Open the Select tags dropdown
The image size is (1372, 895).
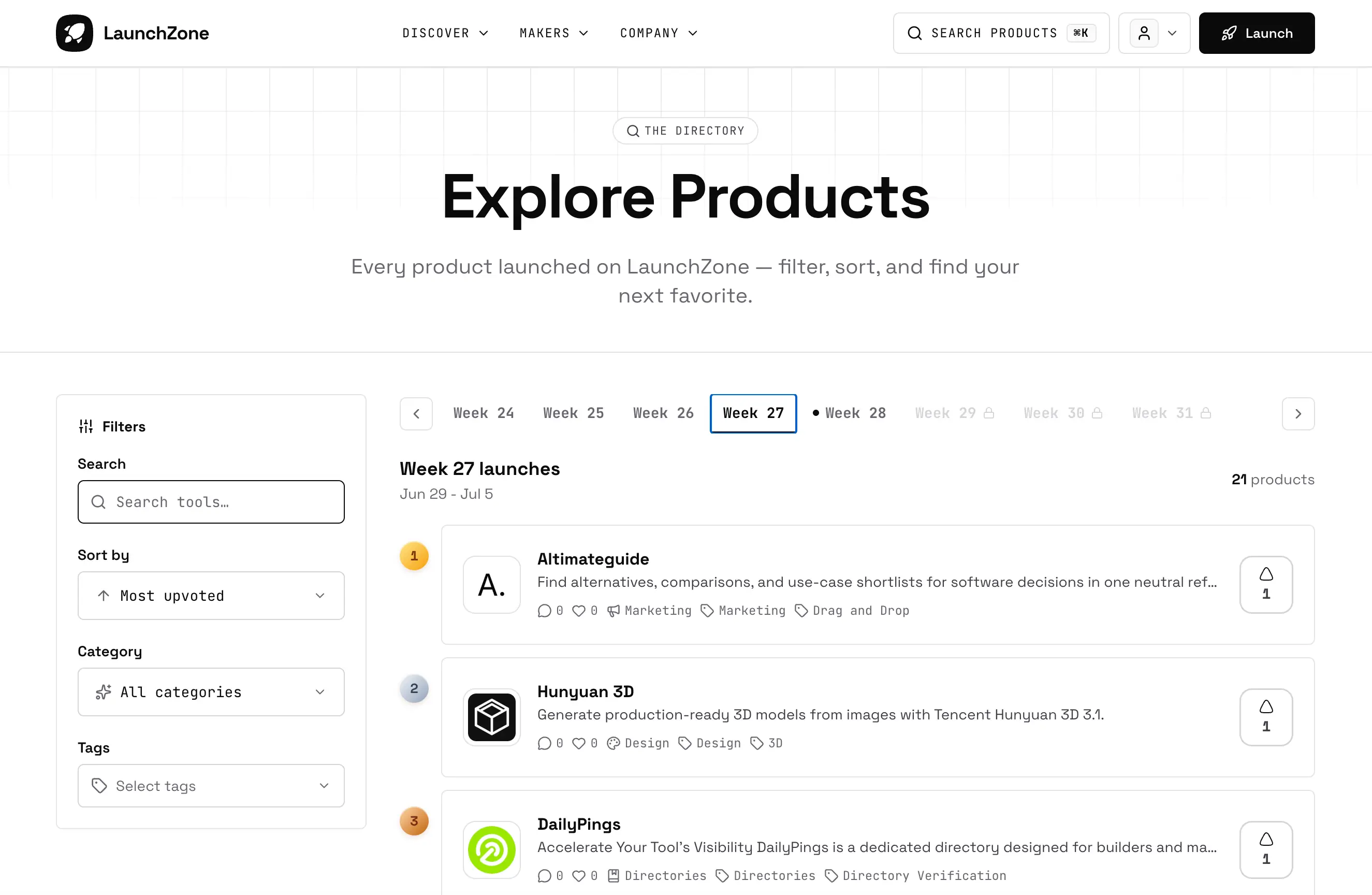coord(211,785)
